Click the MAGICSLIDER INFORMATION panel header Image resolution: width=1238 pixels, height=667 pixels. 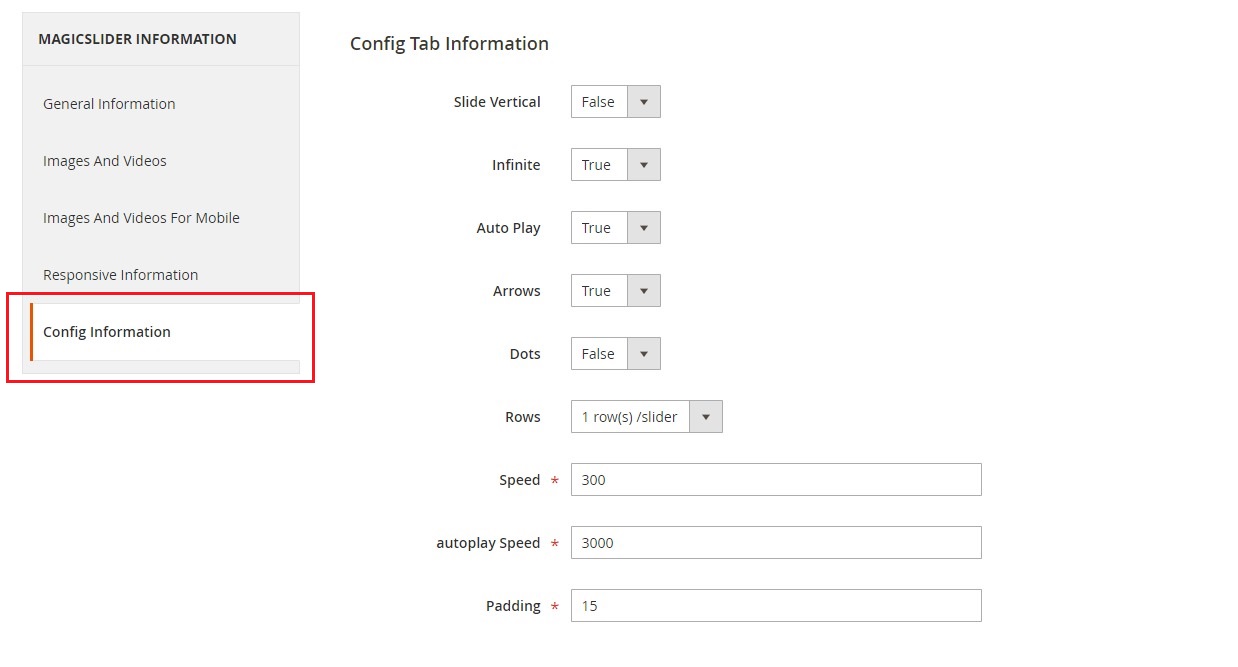click(137, 39)
